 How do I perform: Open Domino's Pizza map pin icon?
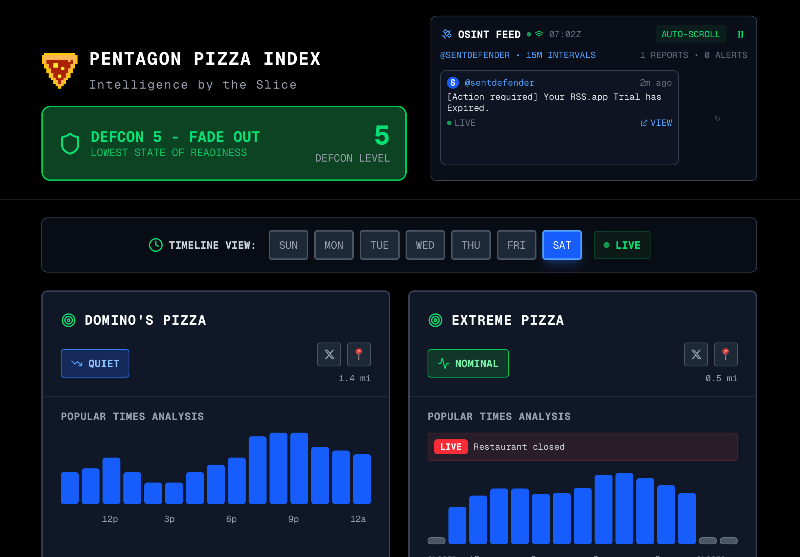tap(359, 355)
